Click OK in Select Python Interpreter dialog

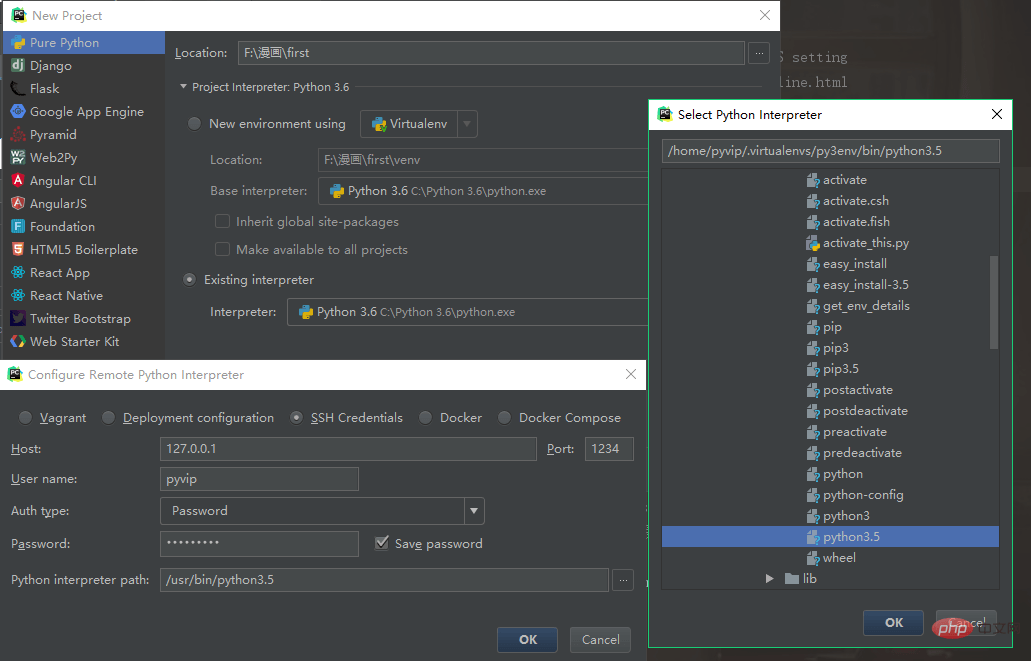coord(894,622)
